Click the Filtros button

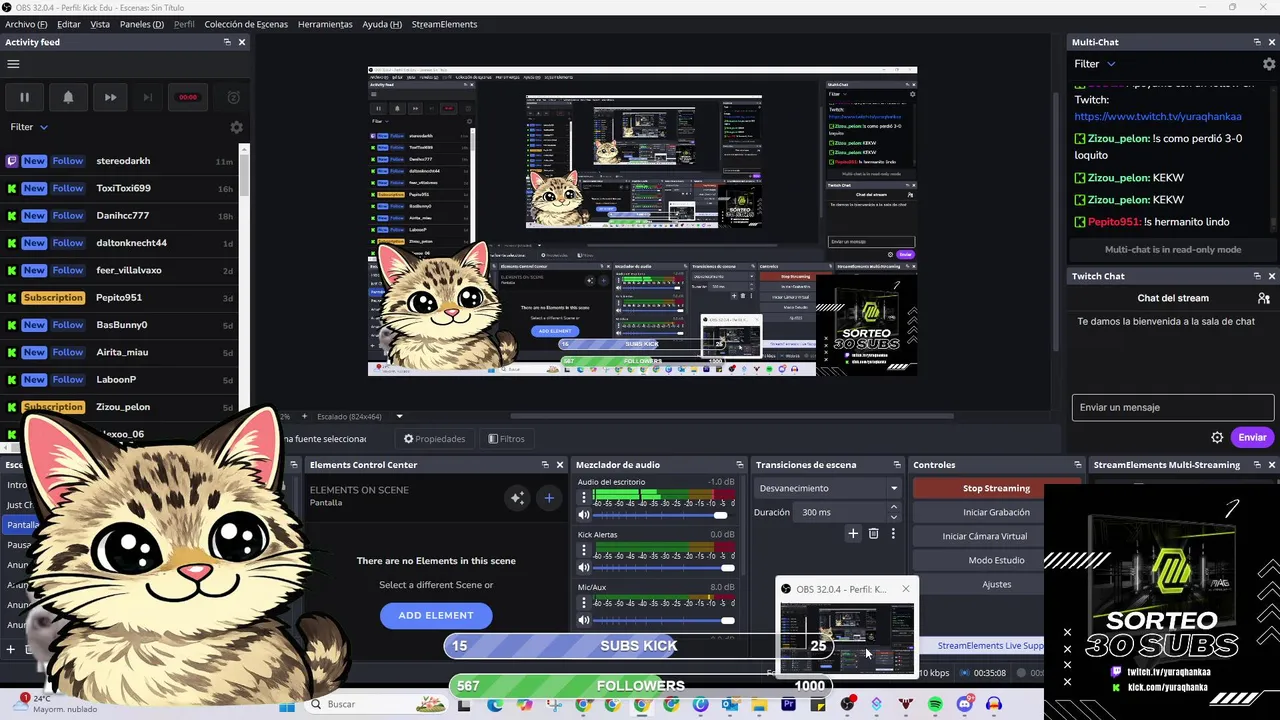506,439
